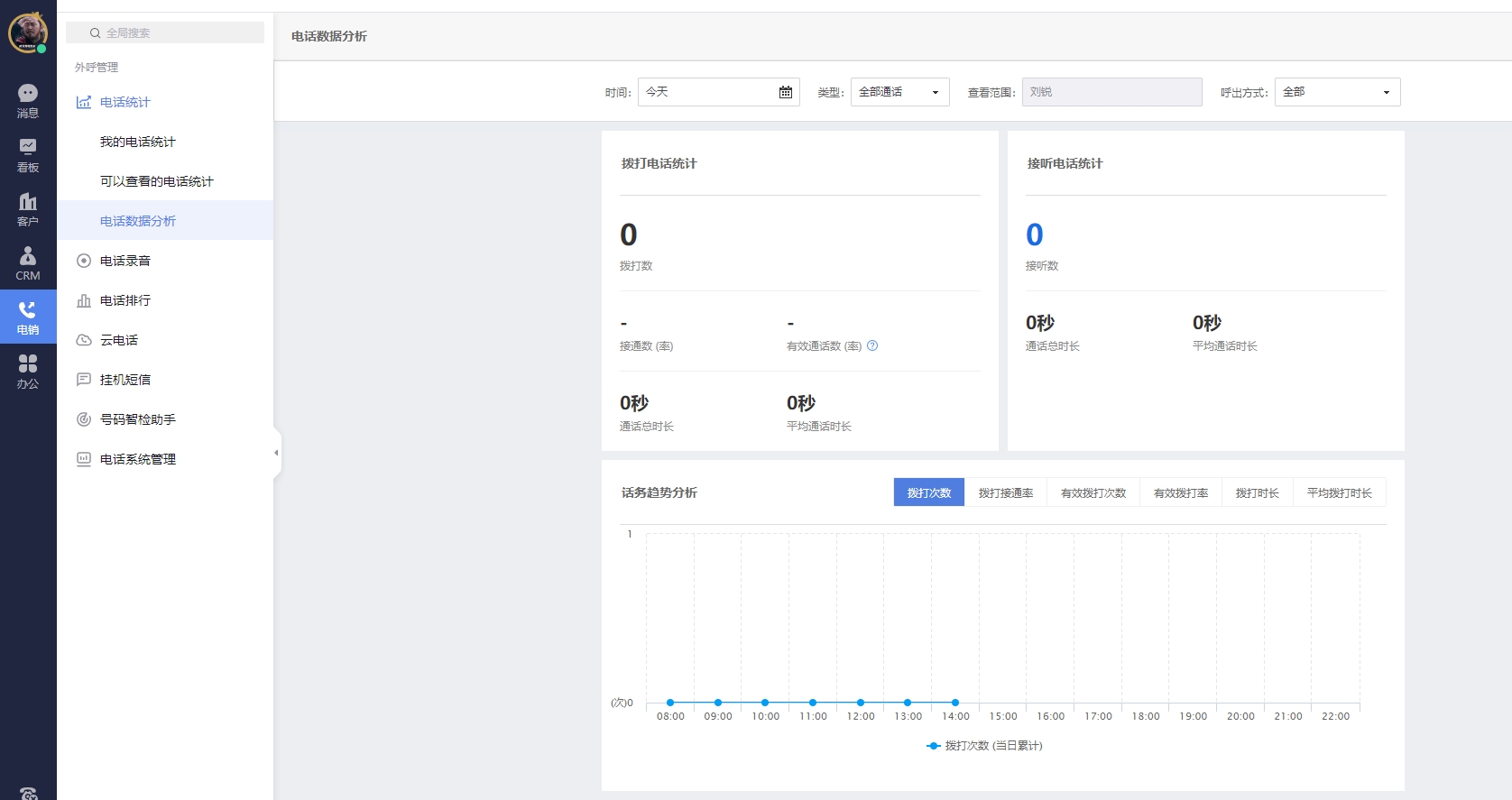
Task: Click the 号码智检助手 radar icon
Action: 84,419
